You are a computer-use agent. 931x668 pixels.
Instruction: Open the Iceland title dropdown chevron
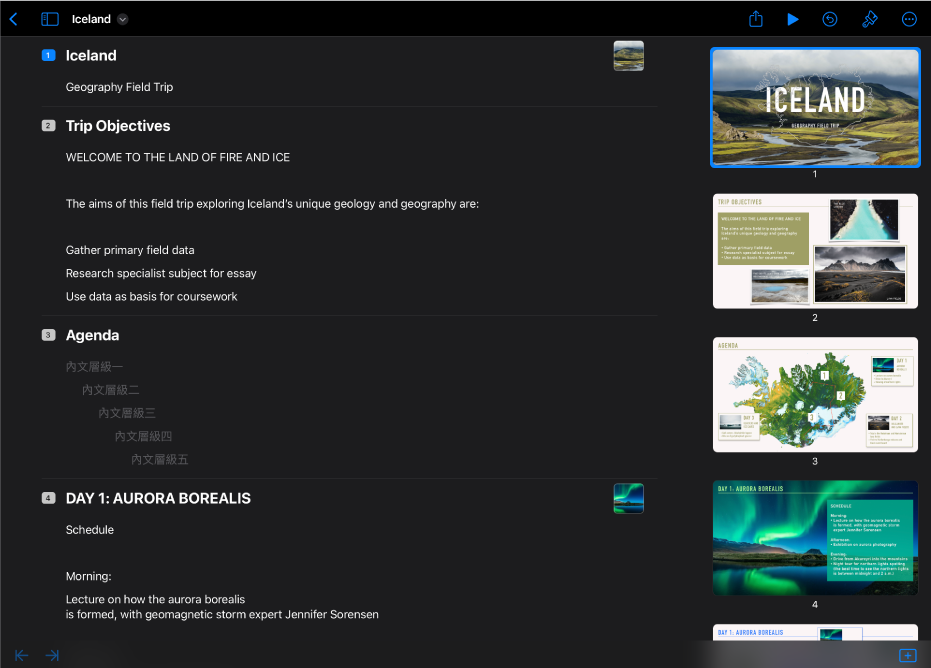(122, 19)
